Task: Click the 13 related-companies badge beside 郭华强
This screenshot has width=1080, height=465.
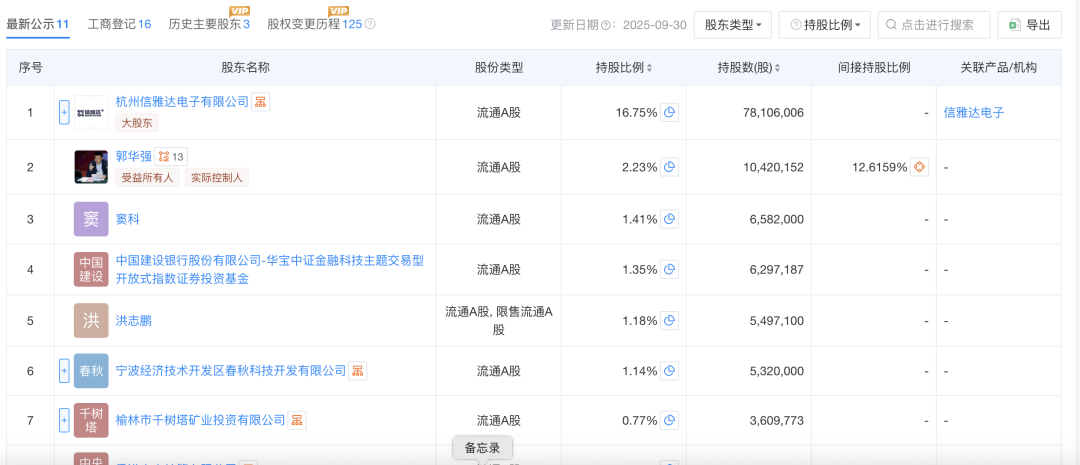Action: 171,156
